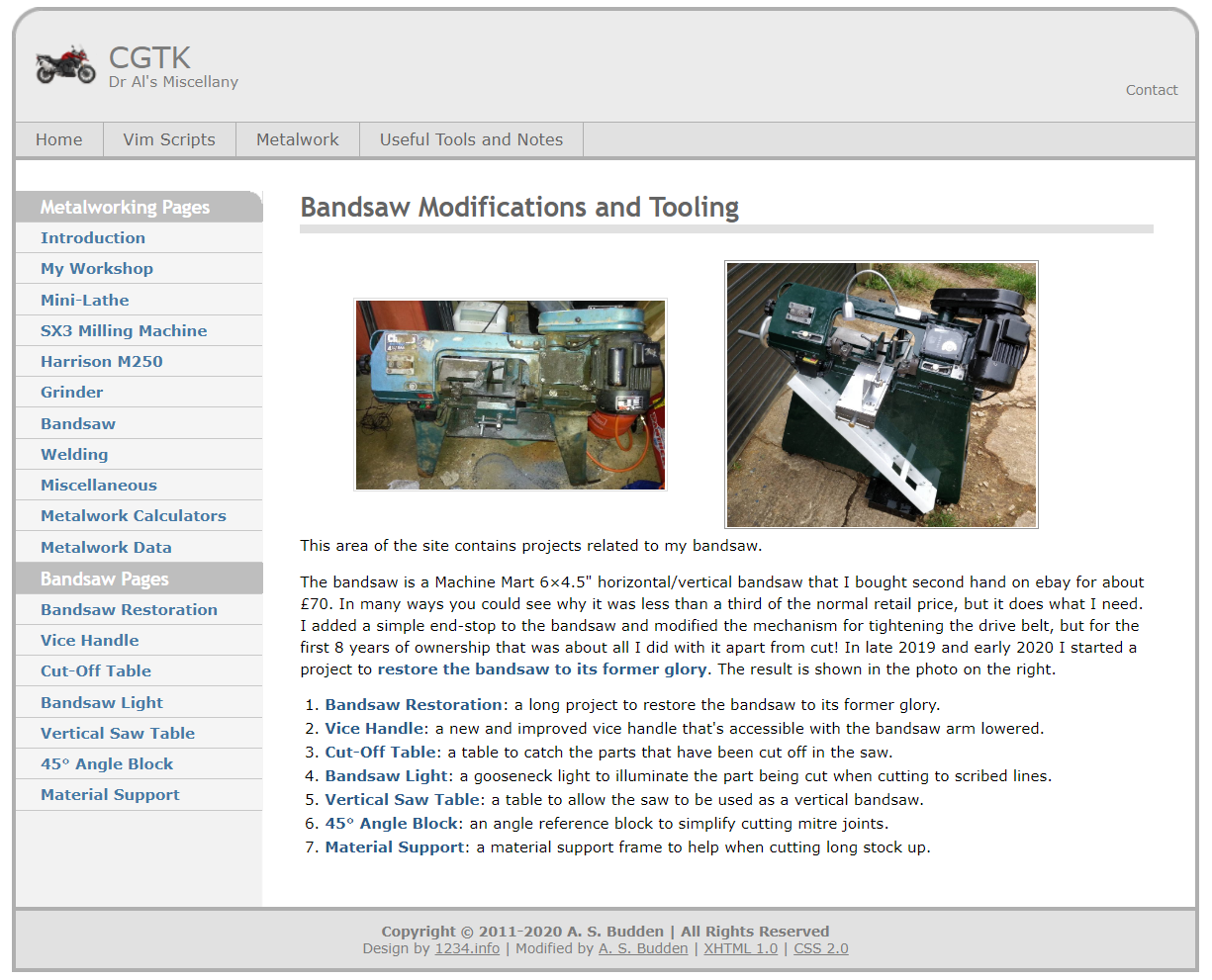The image size is (1212, 980).
Task: Navigate to SX3 Milling Machine page
Action: [124, 330]
